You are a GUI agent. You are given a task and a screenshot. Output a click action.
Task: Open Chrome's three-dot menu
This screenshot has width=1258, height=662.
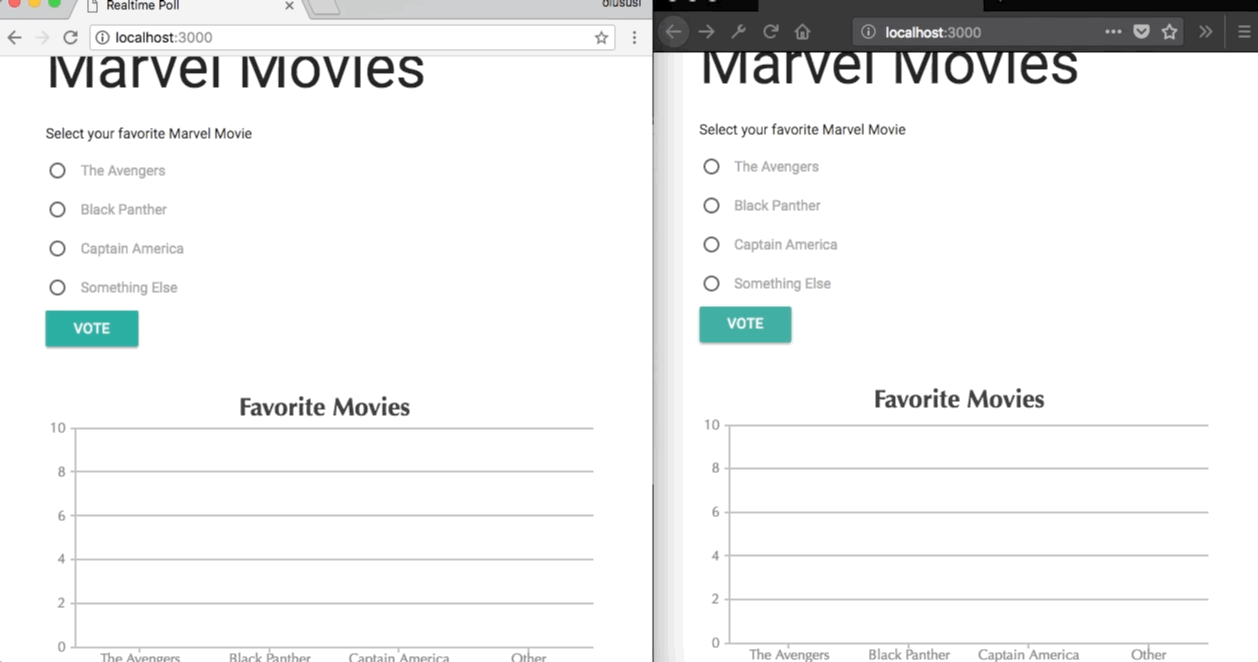point(634,38)
